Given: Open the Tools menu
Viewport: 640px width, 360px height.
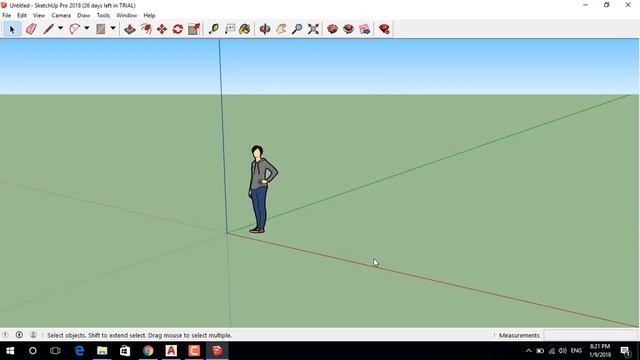Looking at the screenshot, I should pos(103,15).
